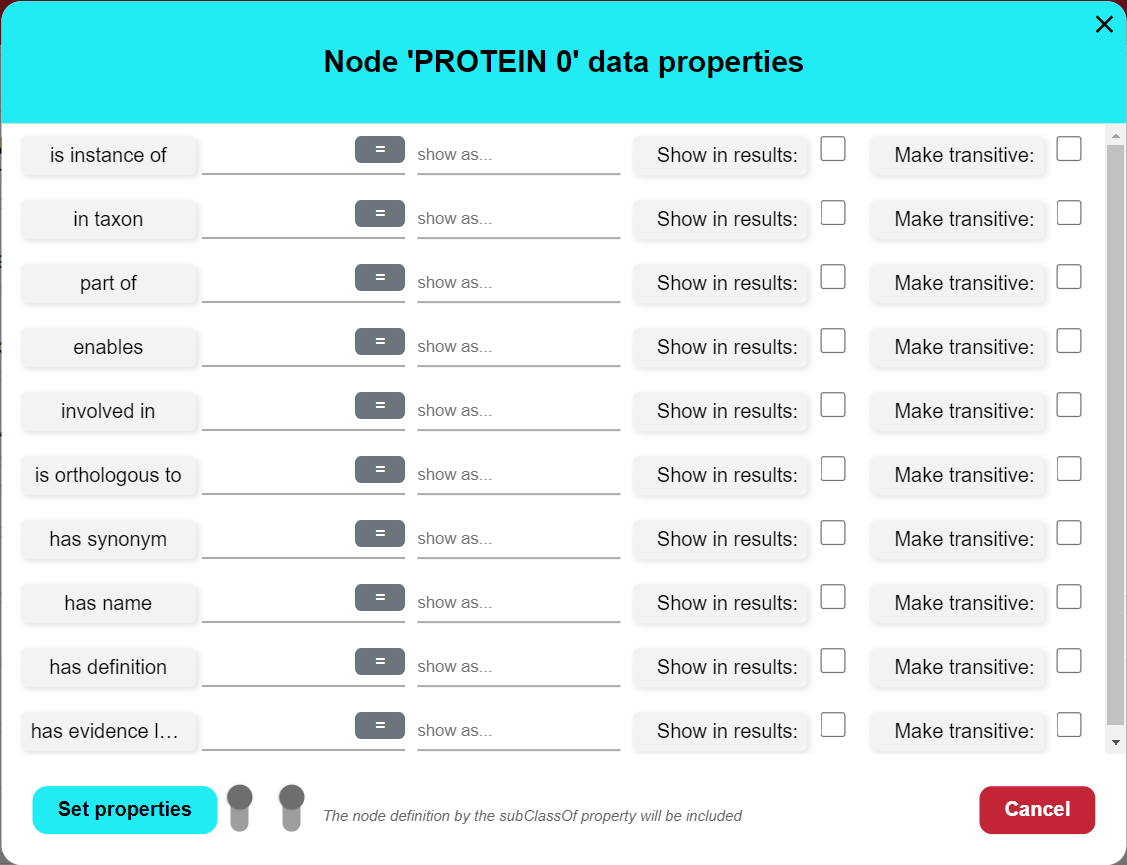Tick Show in results for 'in taxon'
This screenshot has height=865, width=1127.
point(833,213)
